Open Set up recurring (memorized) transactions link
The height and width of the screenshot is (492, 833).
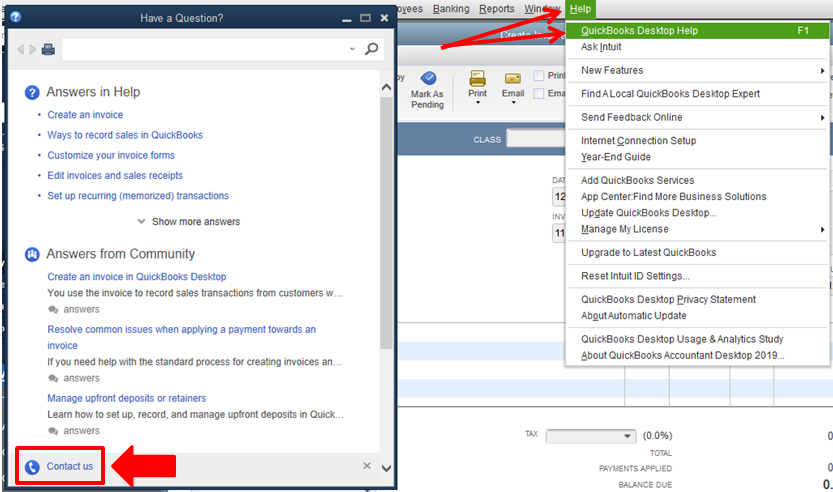(x=138, y=196)
